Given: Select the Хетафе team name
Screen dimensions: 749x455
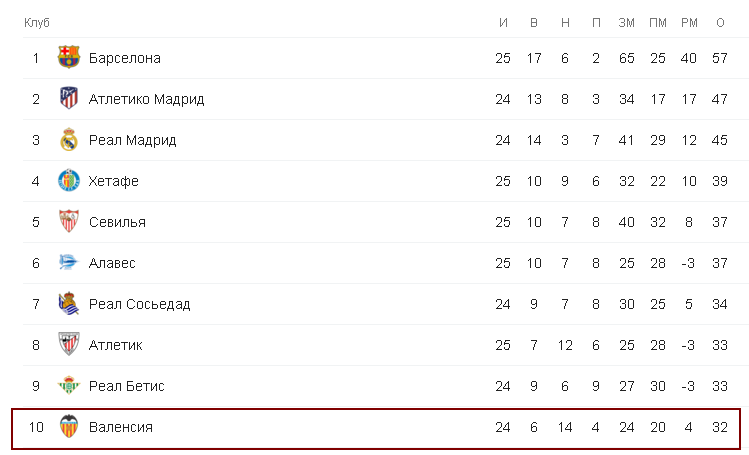Looking at the screenshot, I should (x=114, y=181).
